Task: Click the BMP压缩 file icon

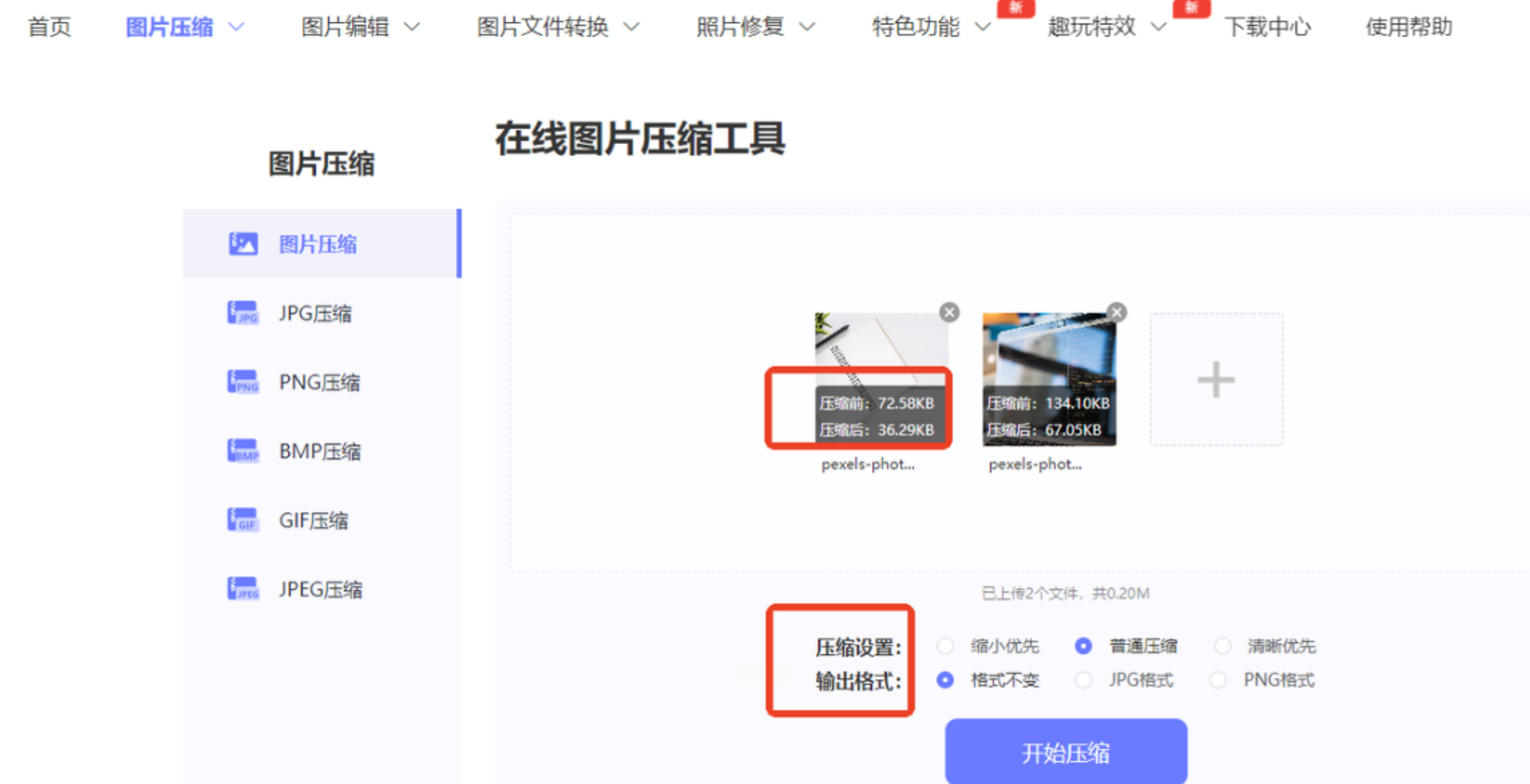Action: 243,451
